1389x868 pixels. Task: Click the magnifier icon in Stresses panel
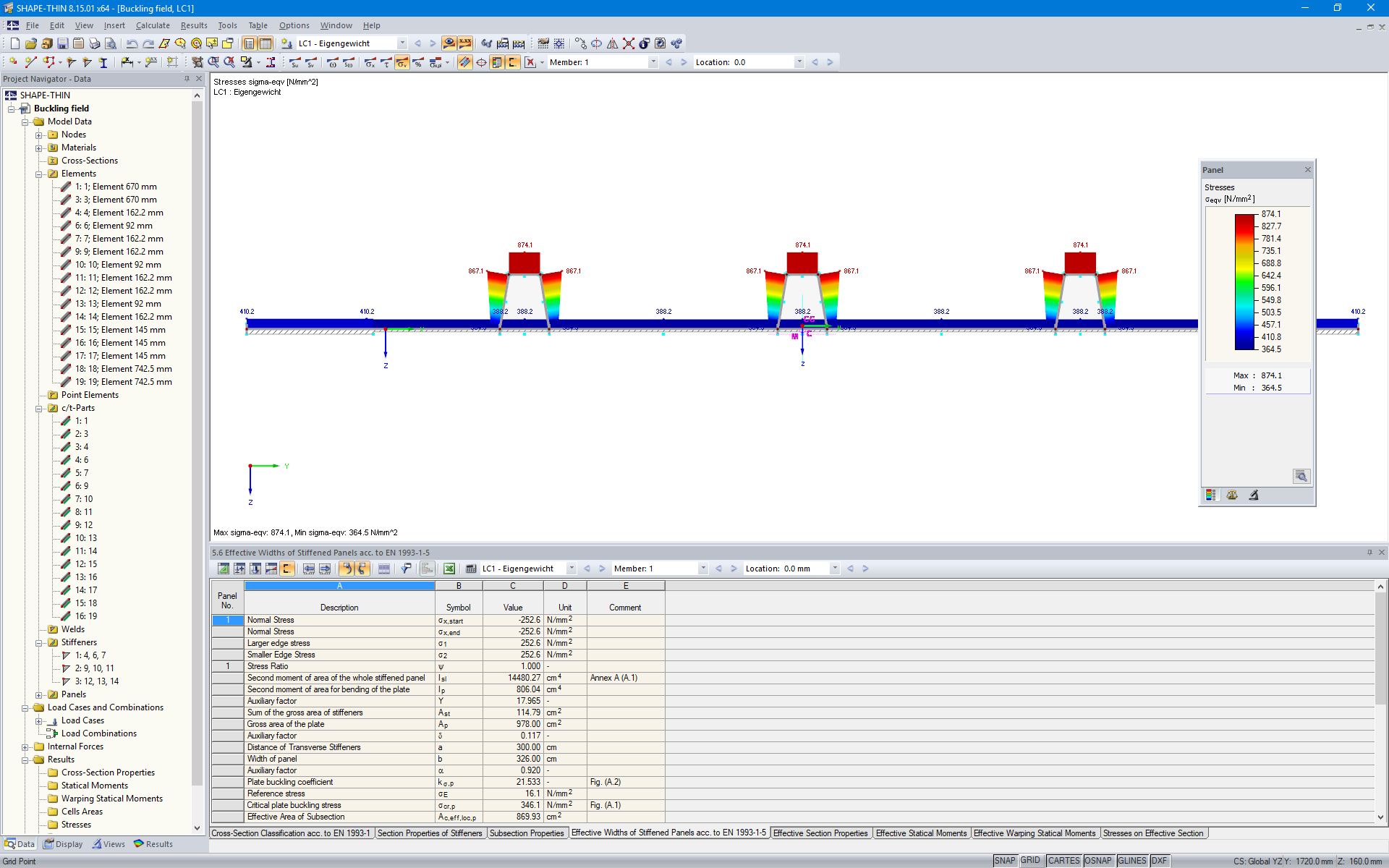(x=1301, y=476)
